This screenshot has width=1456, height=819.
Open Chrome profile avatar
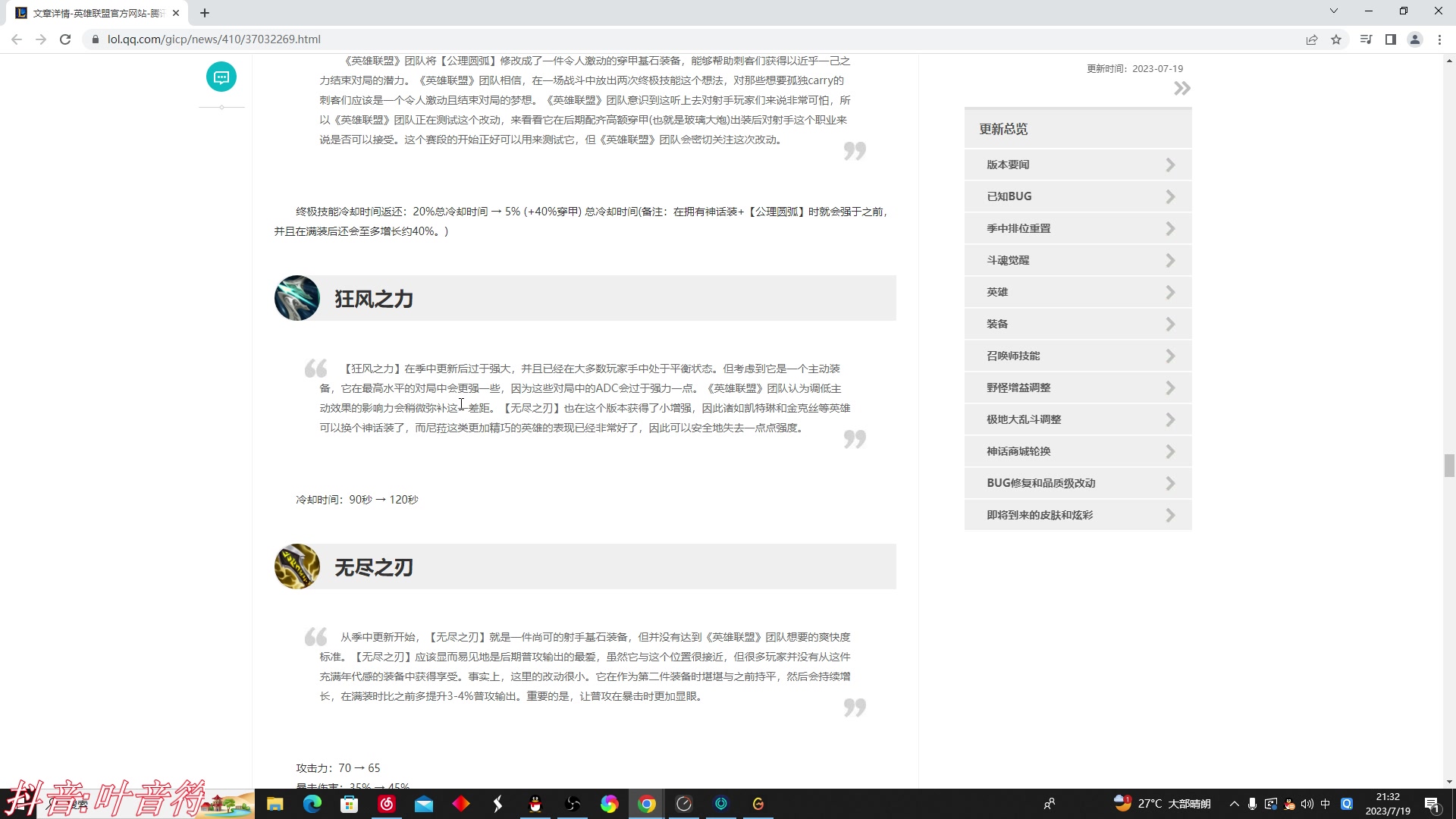pyautogui.click(x=1414, y=39)
